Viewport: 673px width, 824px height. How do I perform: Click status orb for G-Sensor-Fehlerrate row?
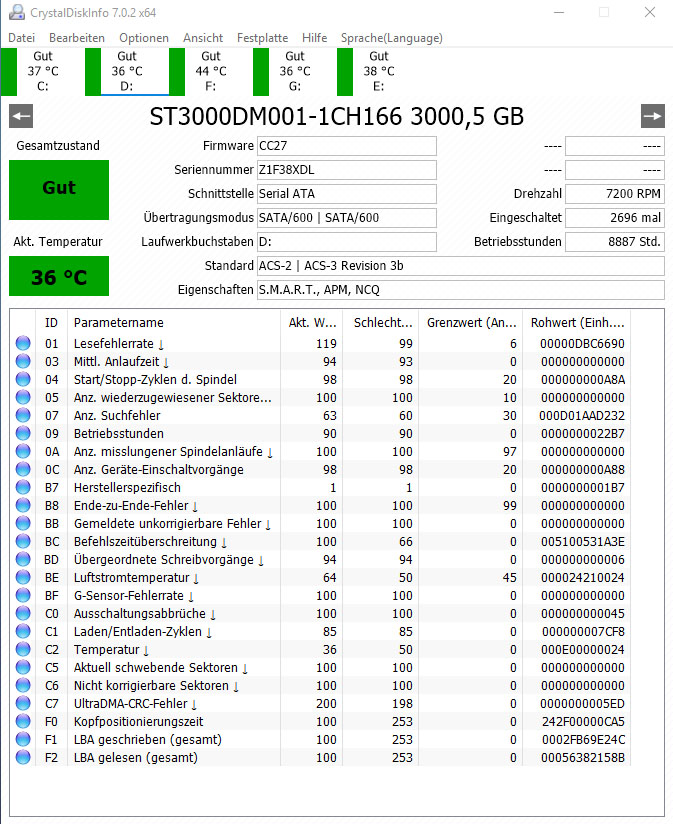[23, 595]
